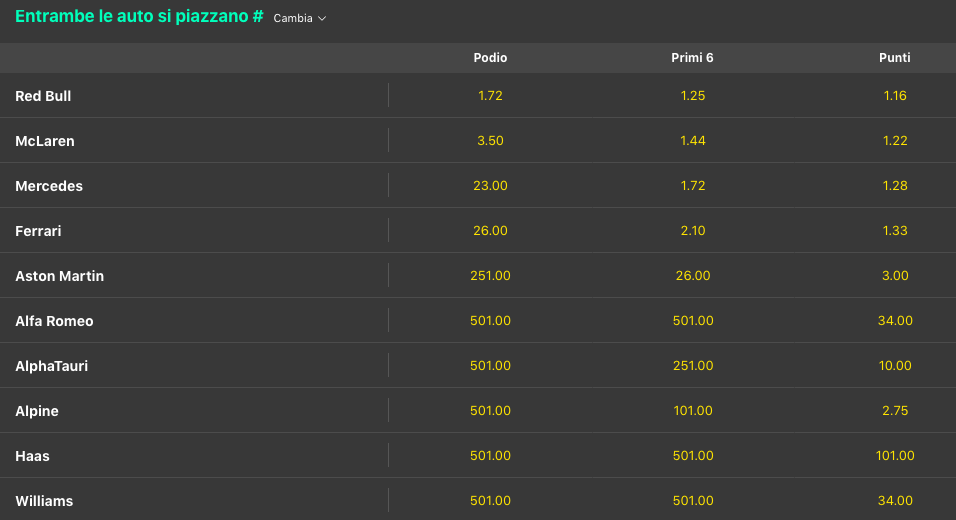Screen dimensions: 956x520
Task: Pick McLaren Podio odds 3.50
Action: coord(490,141)
